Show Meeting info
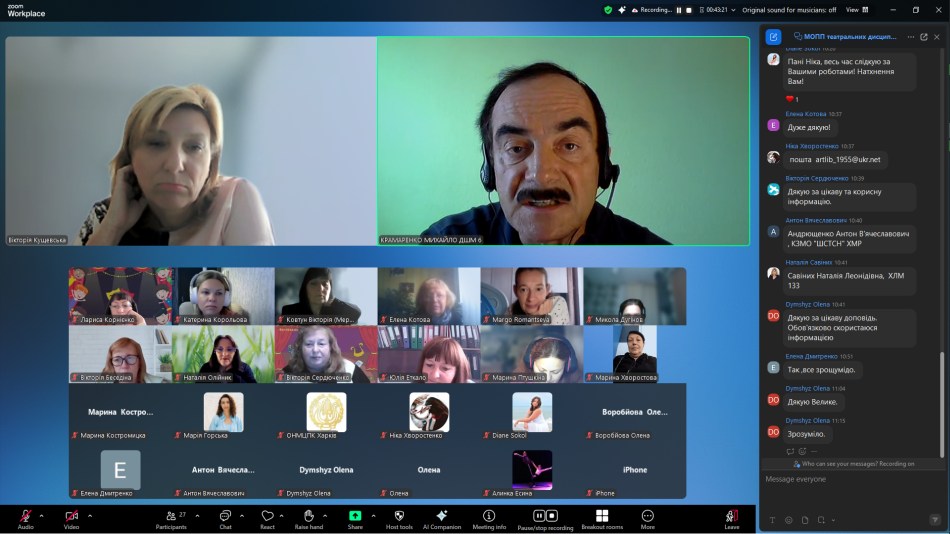Viewport: 950px width, 534px height. 489,518
